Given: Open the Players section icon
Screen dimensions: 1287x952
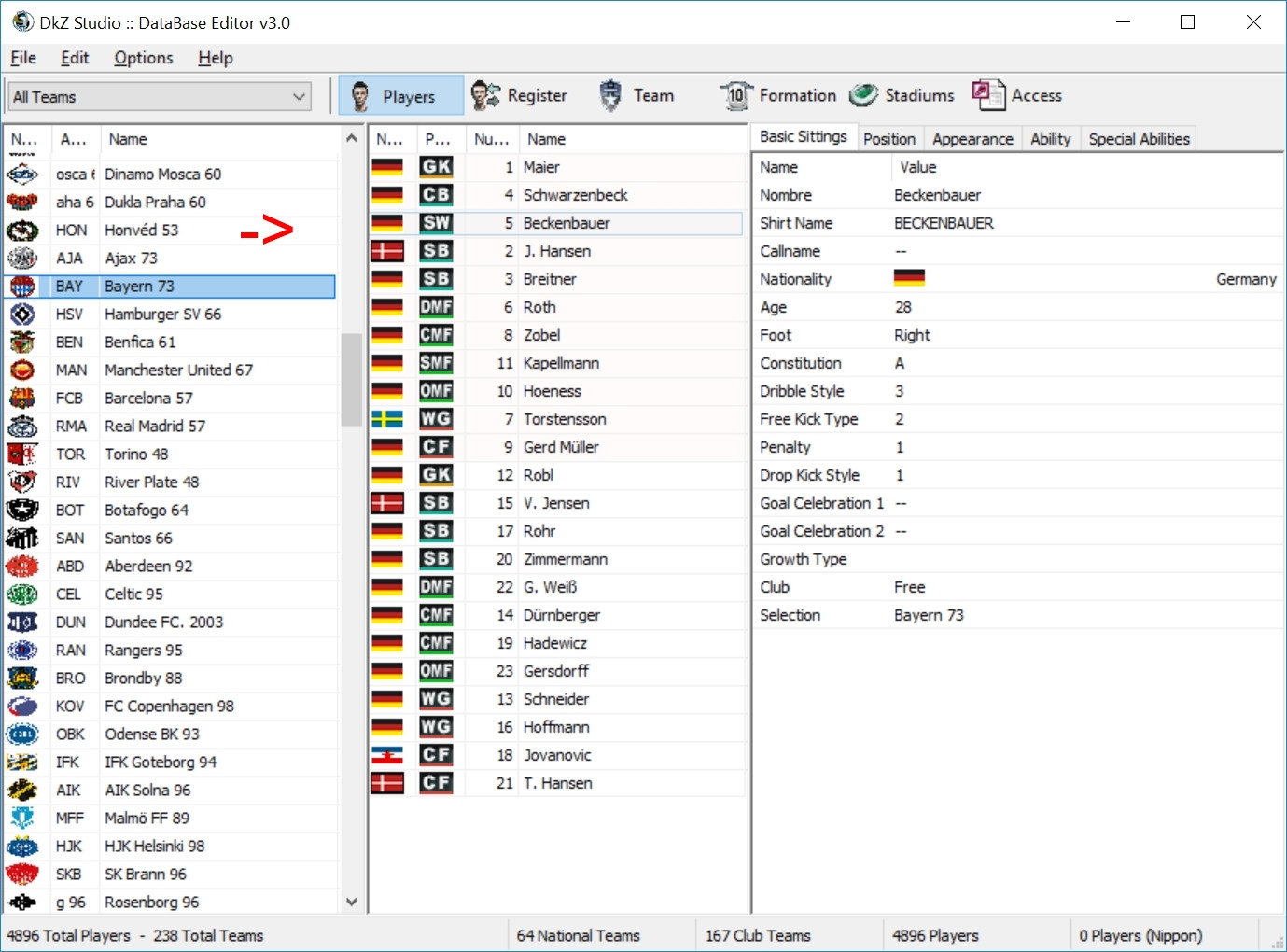Looking at the screenshot, I should click(x=360, y=95).
